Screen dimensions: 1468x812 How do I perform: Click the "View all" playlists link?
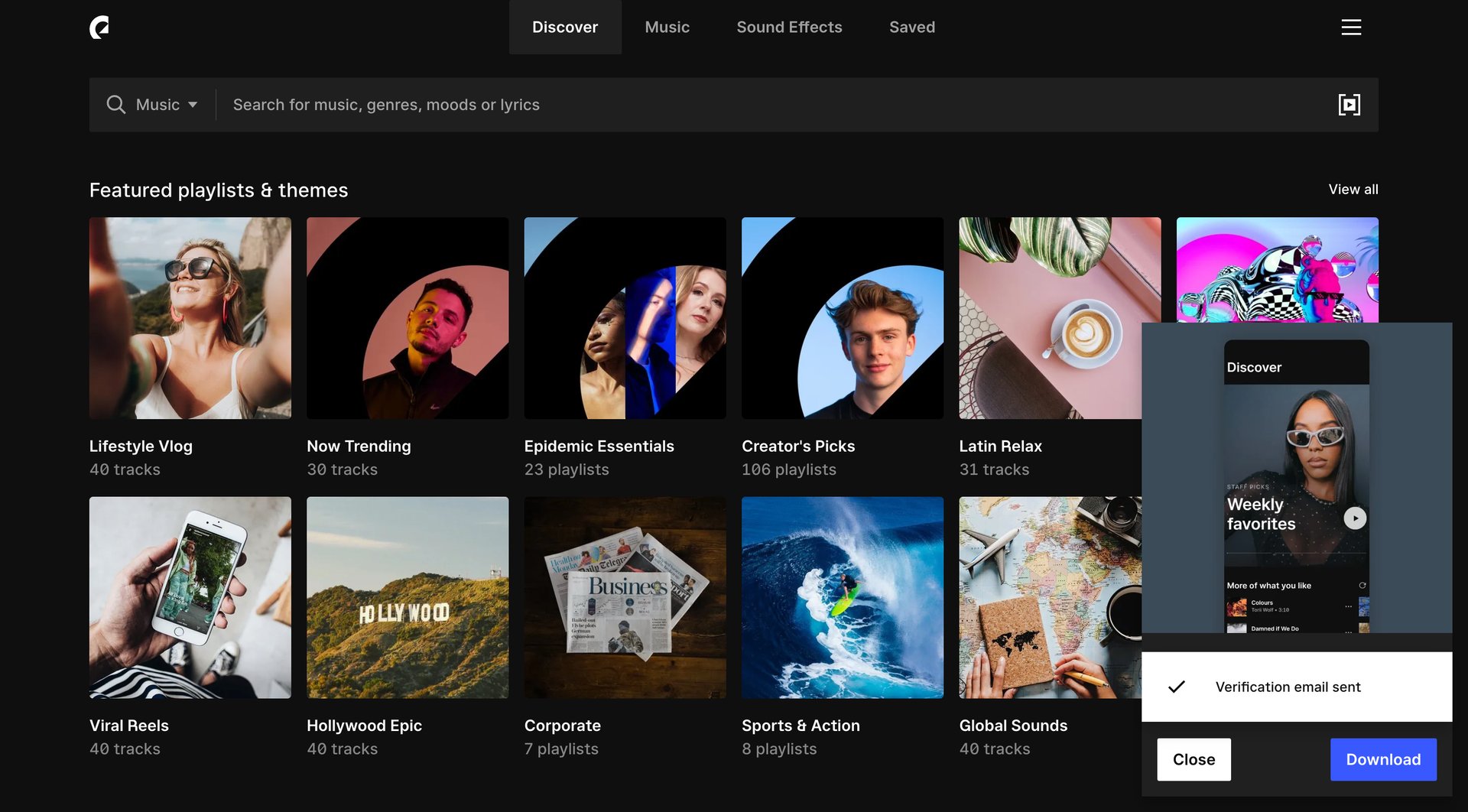coord(1353,190)
